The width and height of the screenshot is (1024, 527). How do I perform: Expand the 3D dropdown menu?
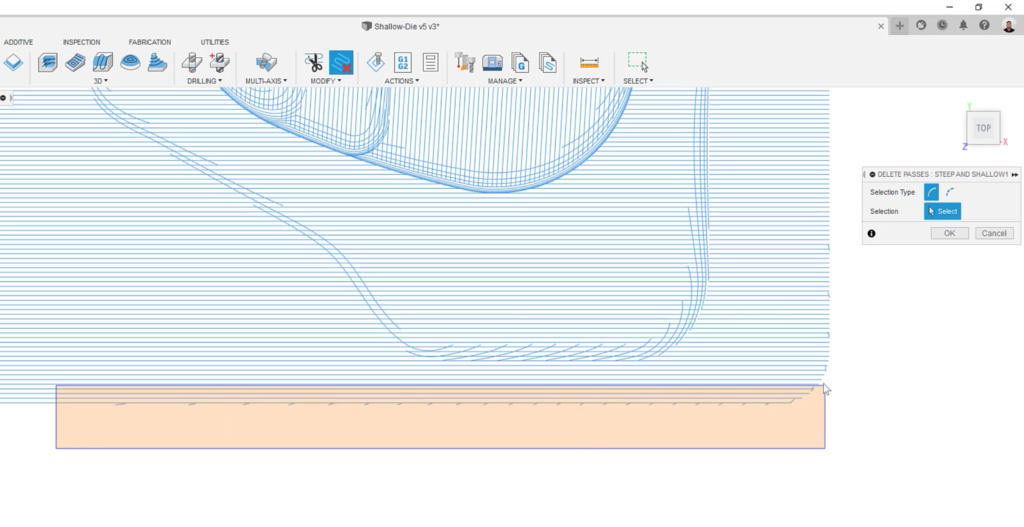pos(101,81)
